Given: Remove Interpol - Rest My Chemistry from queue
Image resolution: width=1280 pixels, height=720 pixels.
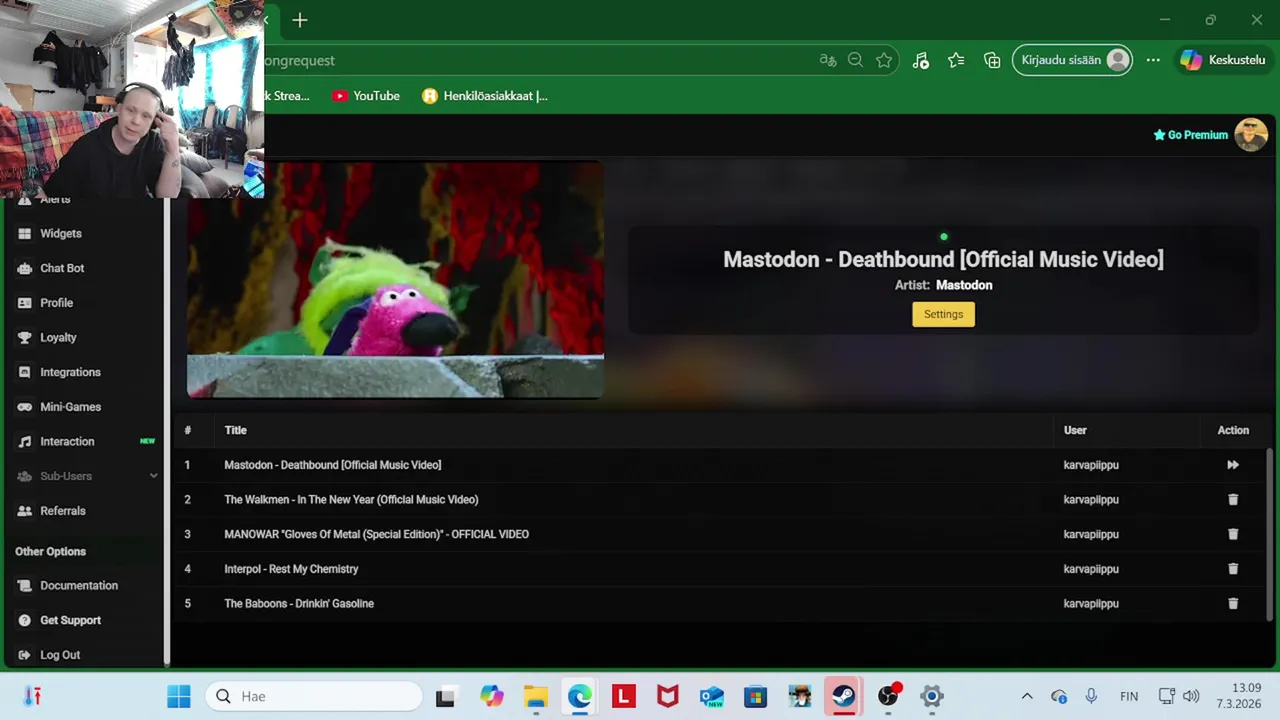Looking at the screenshot, I should coord(1233,569).
